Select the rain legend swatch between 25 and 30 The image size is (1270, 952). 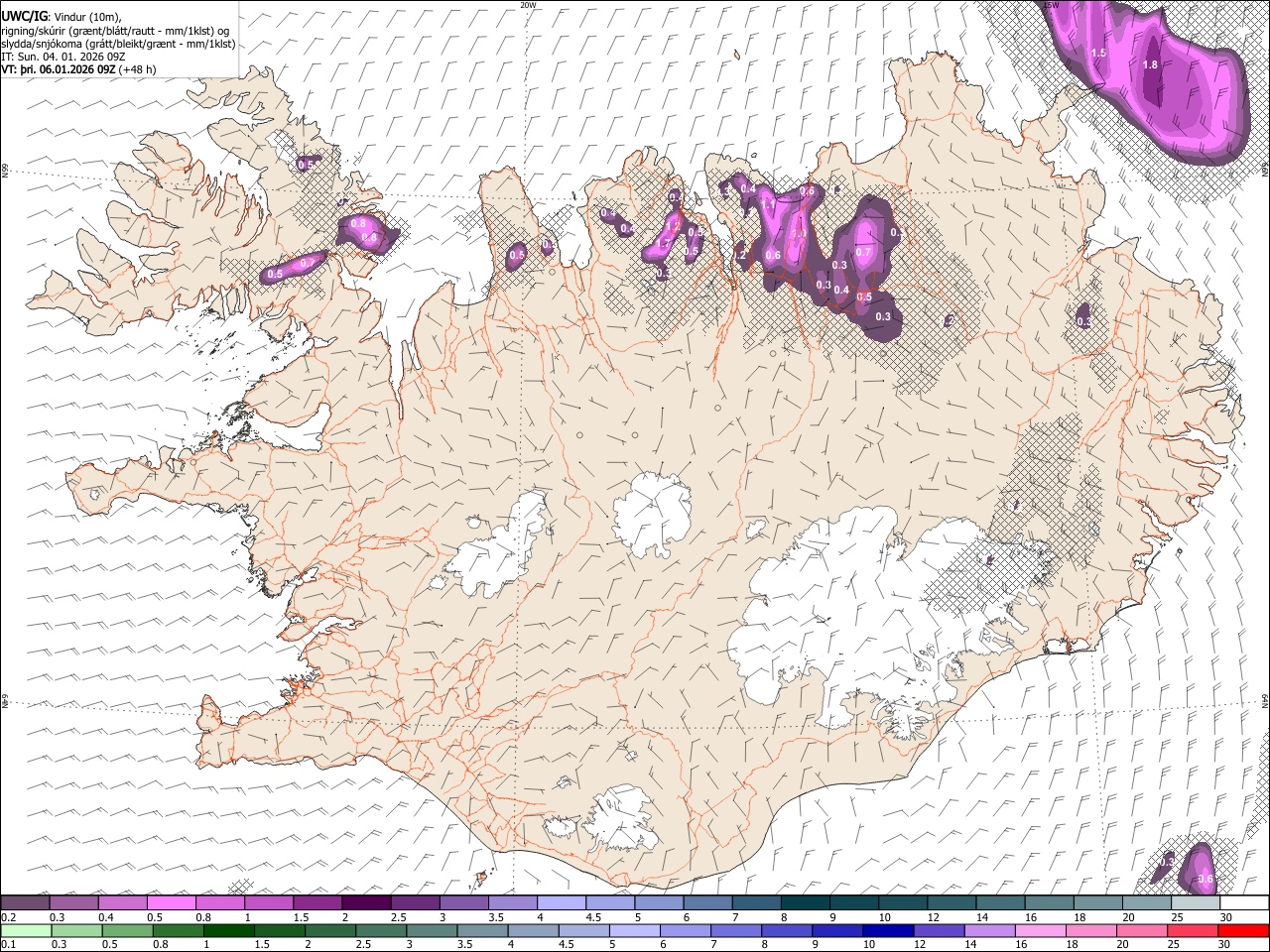pyautogui.click(x=1194, y=931)
